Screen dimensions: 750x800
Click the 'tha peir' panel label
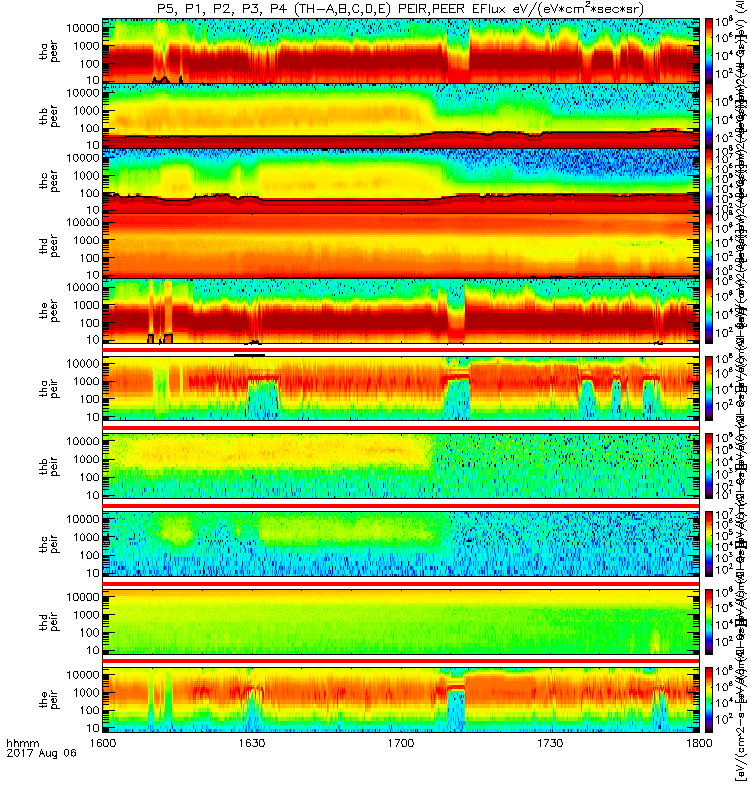coord(49,389)
